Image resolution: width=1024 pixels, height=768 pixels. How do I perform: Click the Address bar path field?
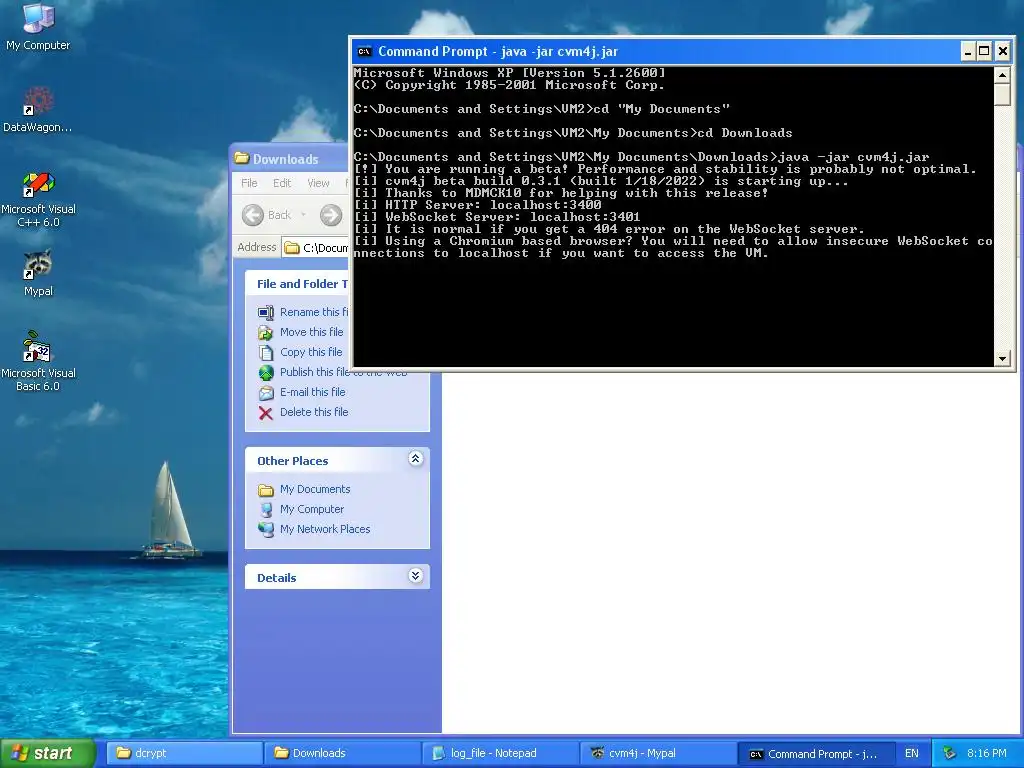(316, 248)
